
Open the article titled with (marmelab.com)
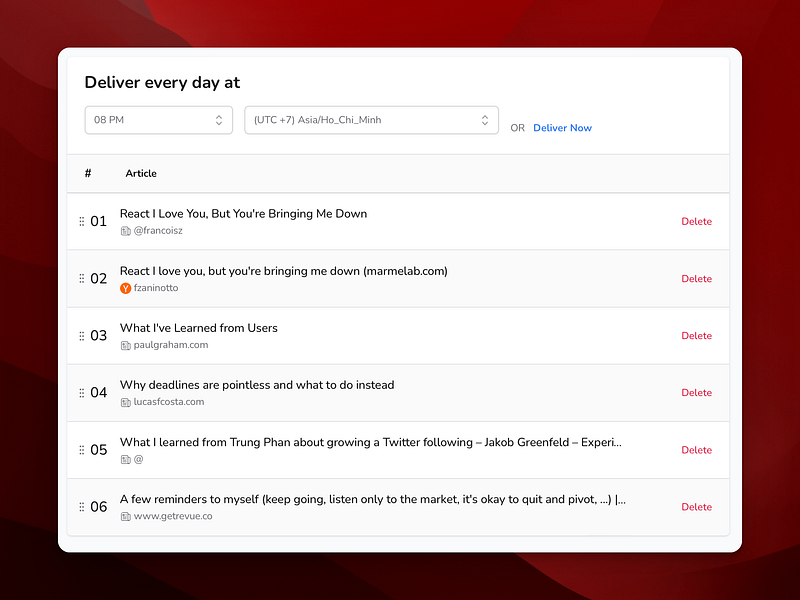pyautogui.click(x=284, y=271)
